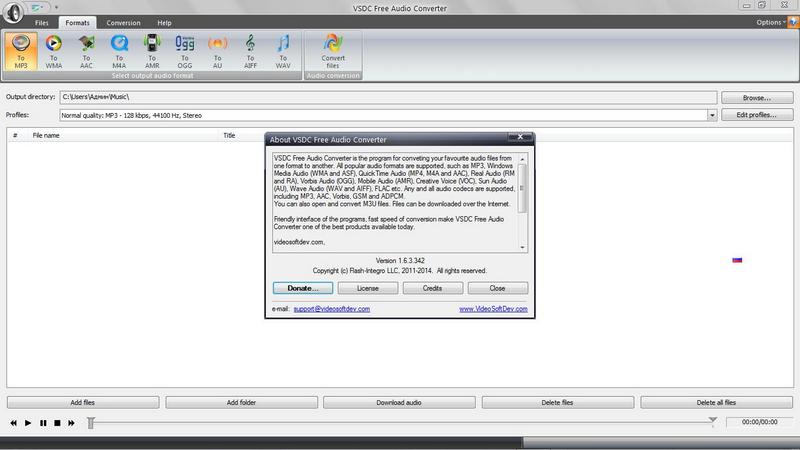Click the 00:00/00:00 time display
This screenshot has width=800, height=450.
[x=760, y=422]
